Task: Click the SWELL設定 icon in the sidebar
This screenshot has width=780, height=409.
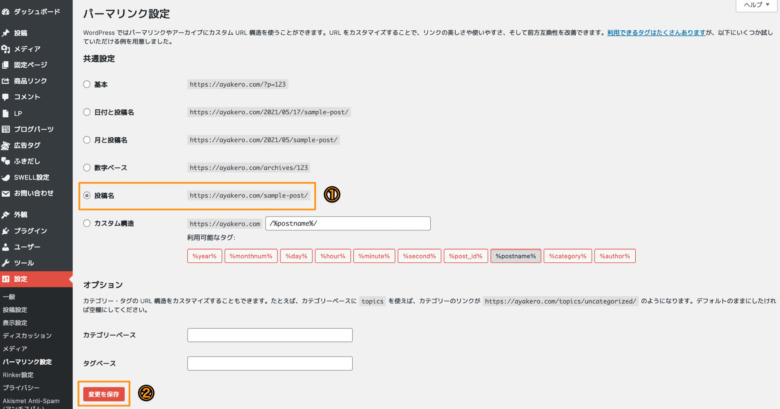Action: pyautogui.click(x=5, y=177)
